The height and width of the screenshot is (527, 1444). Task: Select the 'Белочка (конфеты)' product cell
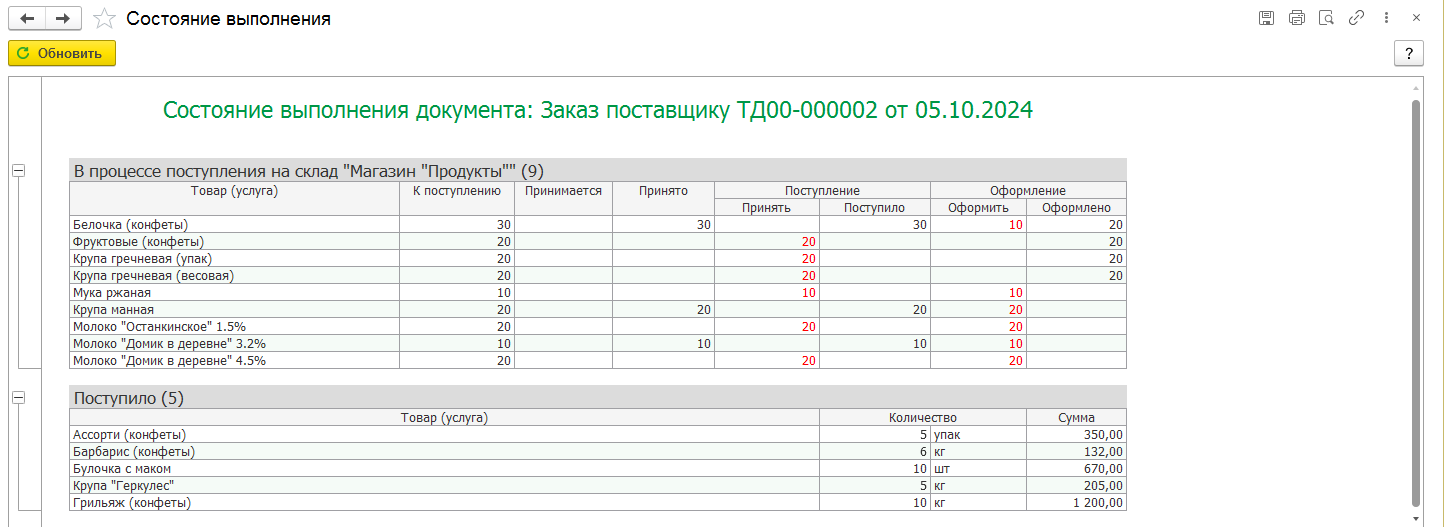pos(234,225)
